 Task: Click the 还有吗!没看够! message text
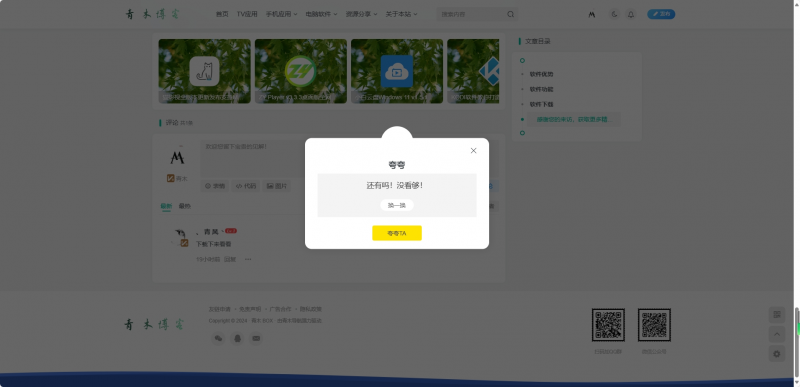click(x=395, y=186)
